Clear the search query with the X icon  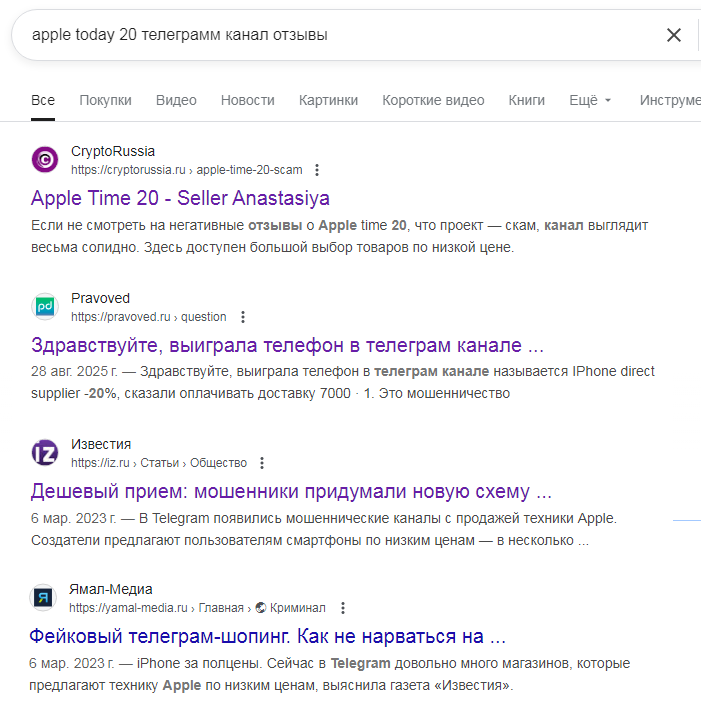(674, 35)
